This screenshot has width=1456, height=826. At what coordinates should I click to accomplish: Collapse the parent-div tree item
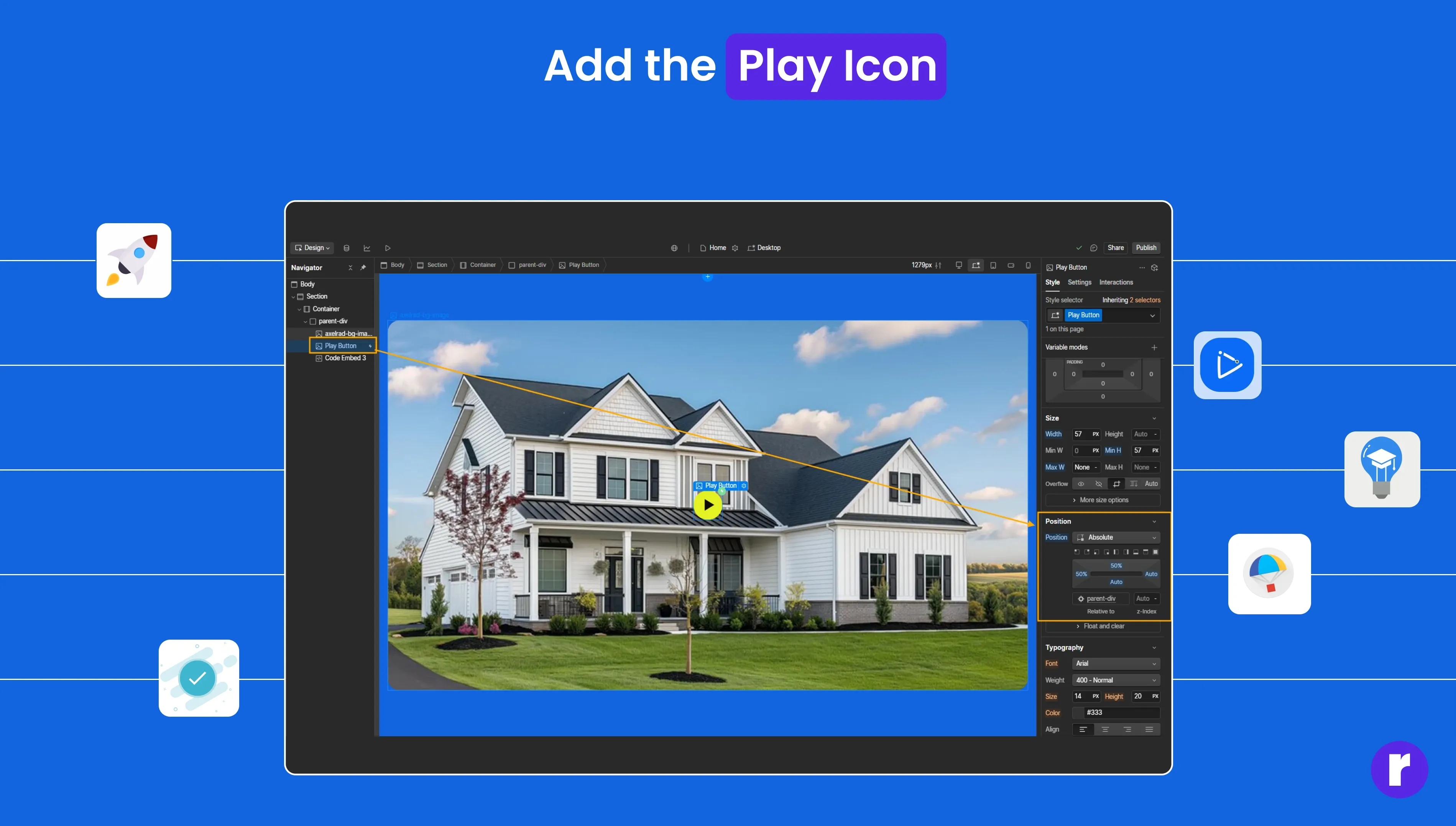[305, 322]
